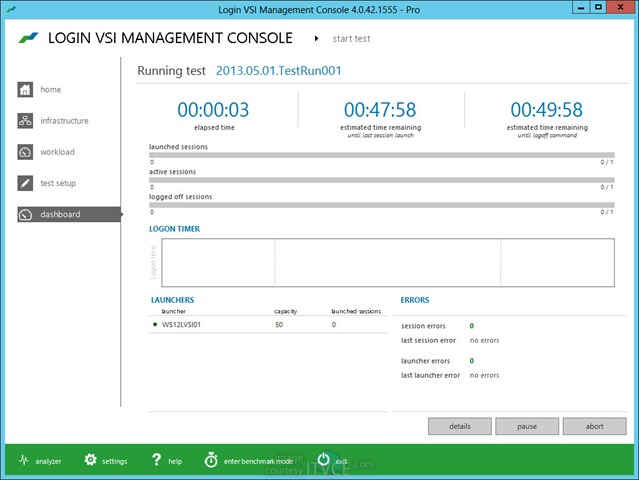Click the exit power icon
This screenshot has height=480, width=639.
(323, 459)
